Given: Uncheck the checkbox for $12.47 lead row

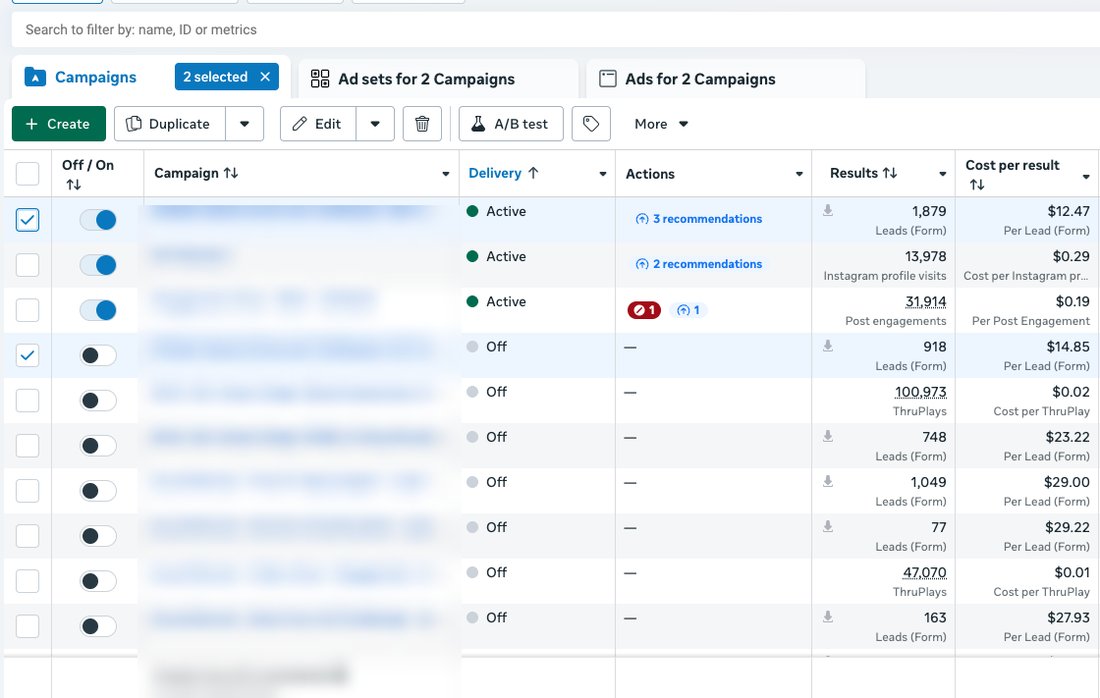Looking at the screenshot, I should 27,220.
